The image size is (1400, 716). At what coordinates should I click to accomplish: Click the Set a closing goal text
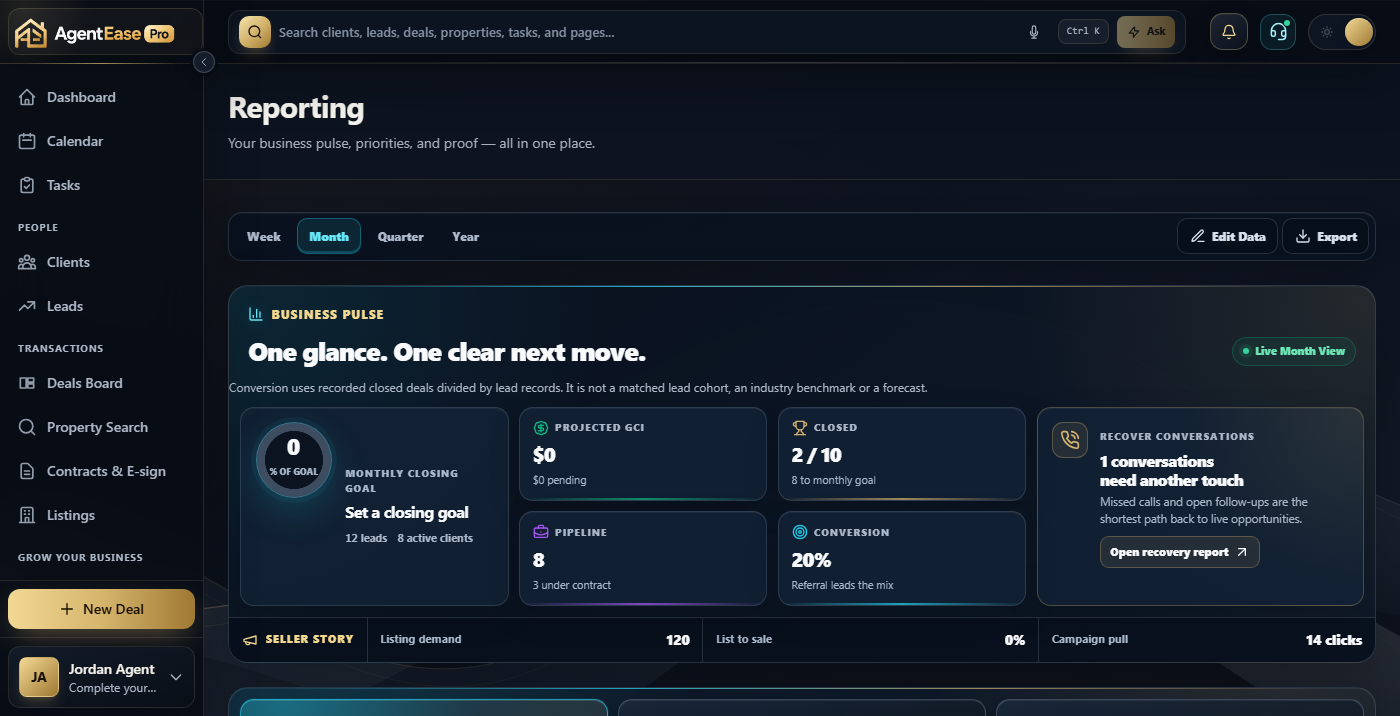407,512
